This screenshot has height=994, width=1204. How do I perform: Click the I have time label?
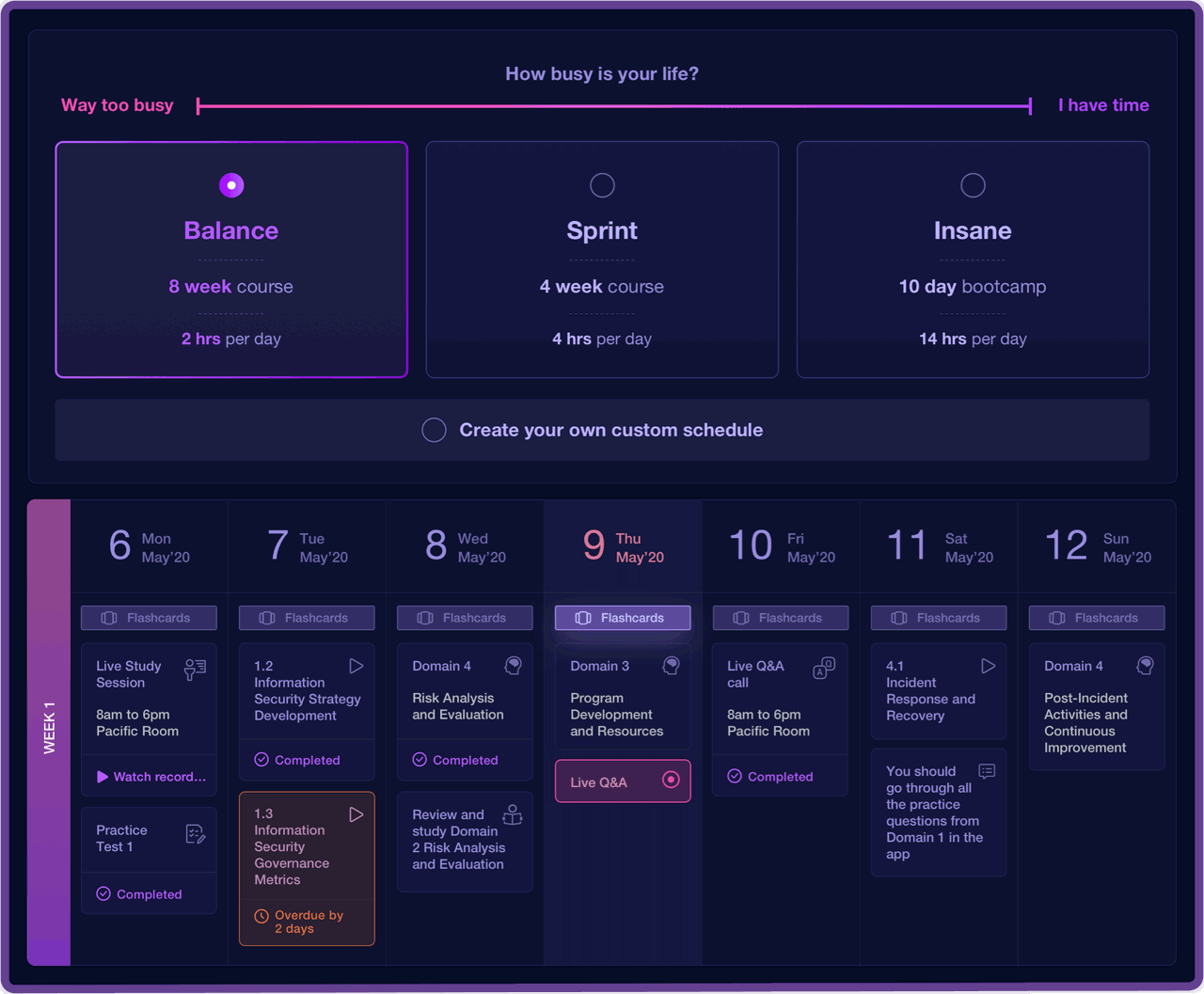[1103, 105]
